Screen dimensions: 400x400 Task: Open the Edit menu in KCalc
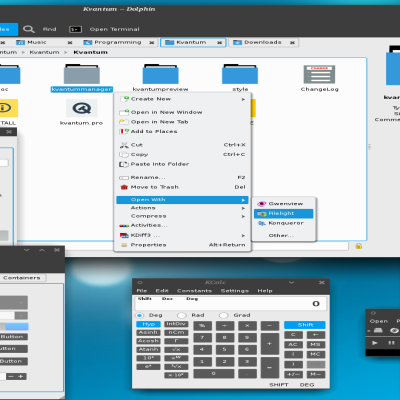click(x=162, y=291)
